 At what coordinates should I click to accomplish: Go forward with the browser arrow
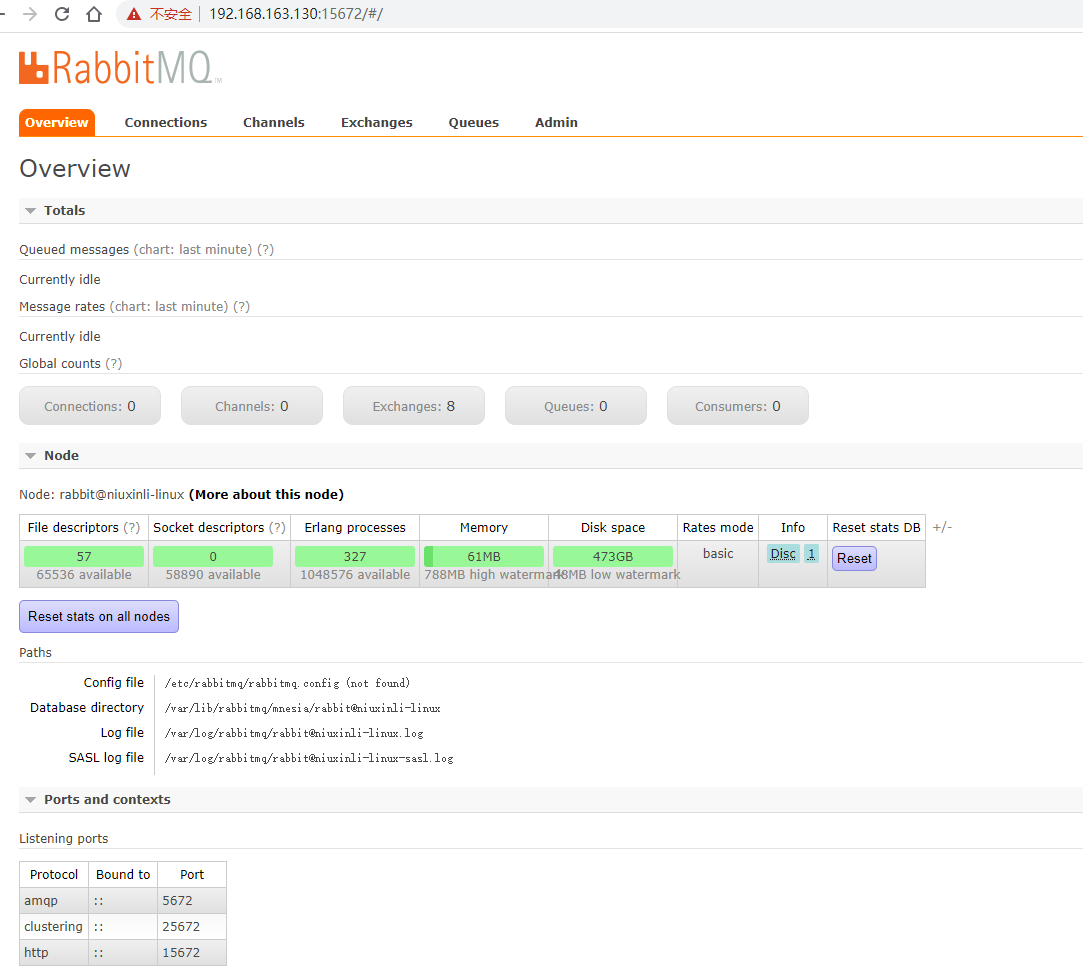pyautogui.click(x=30, y=14)
